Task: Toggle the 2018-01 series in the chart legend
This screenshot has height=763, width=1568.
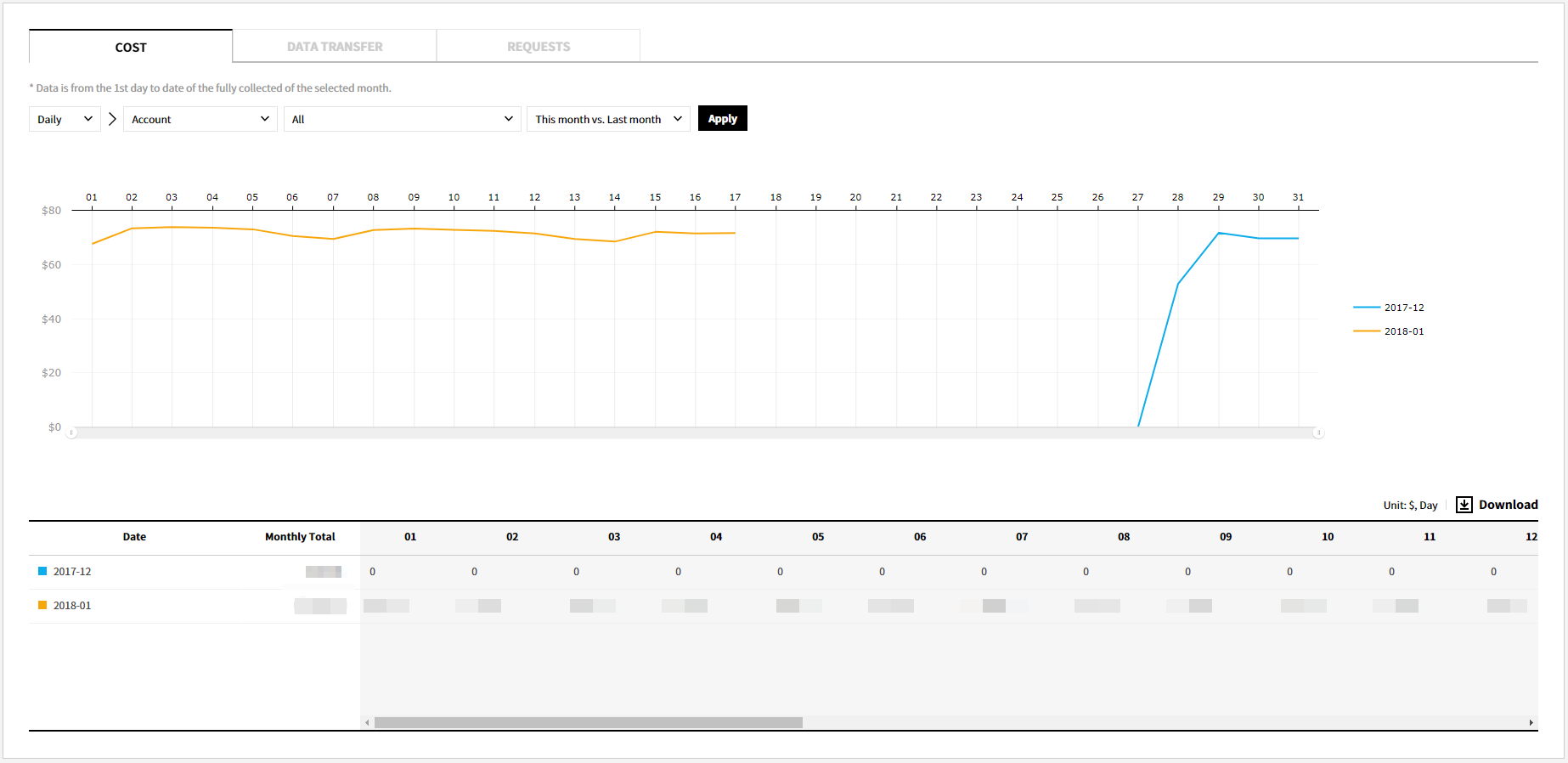Action: 1389,331
